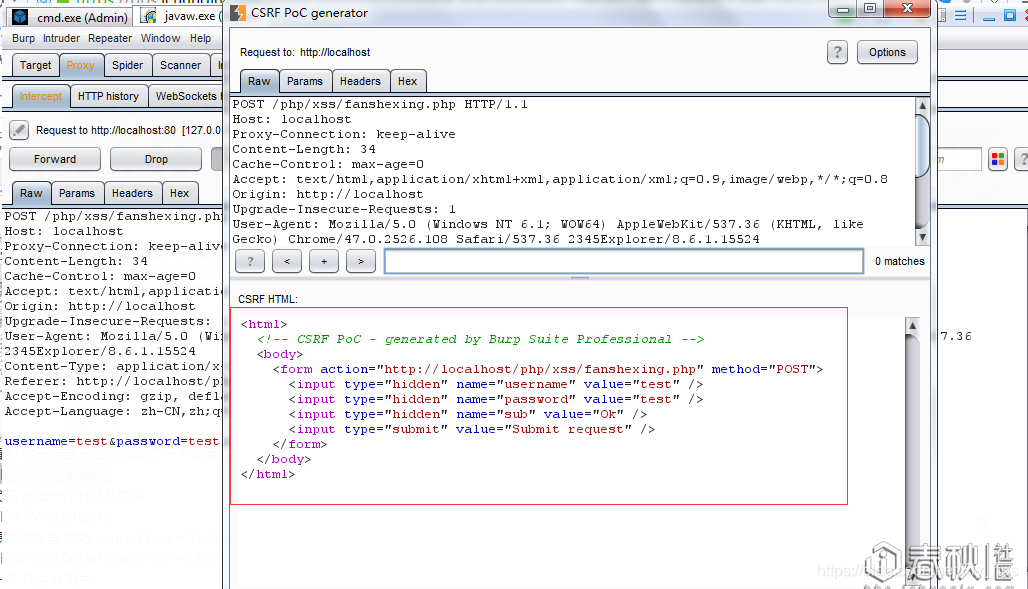
Task: Click the hidden sub input line in CSRF HTML
Action: (x=468, y=415)
